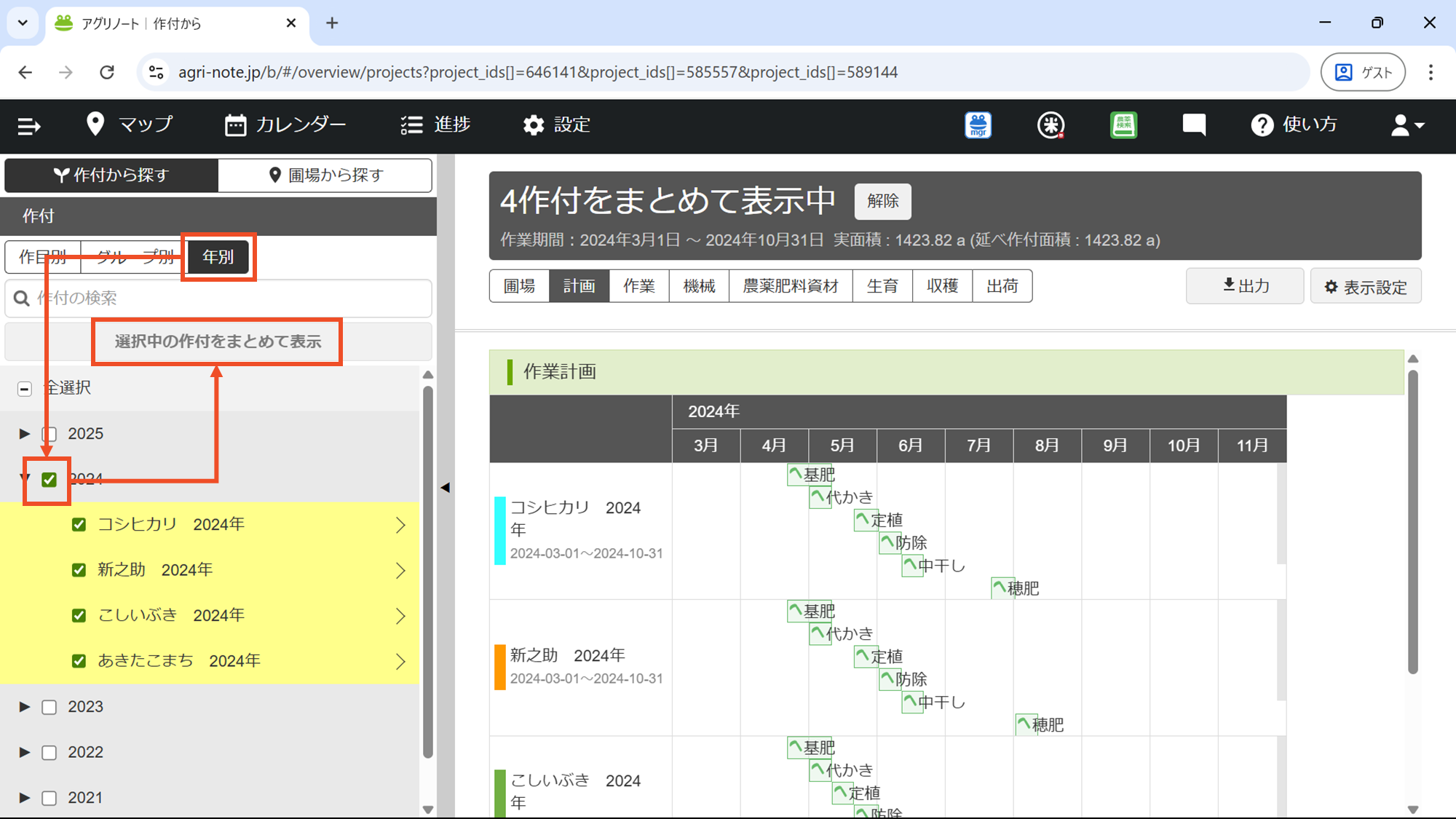Expand the 2023 year group

[25, 707]
